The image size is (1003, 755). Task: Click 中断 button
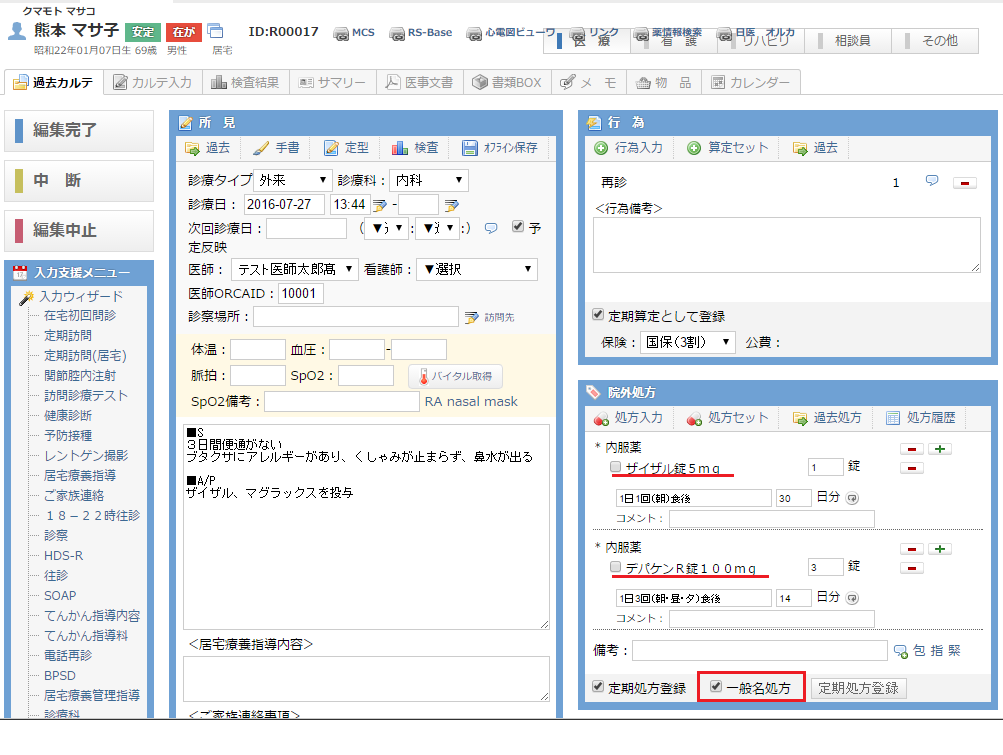79,180
